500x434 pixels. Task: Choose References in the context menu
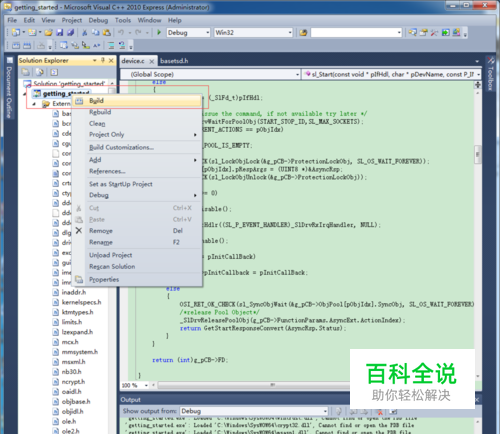(137, 171)
